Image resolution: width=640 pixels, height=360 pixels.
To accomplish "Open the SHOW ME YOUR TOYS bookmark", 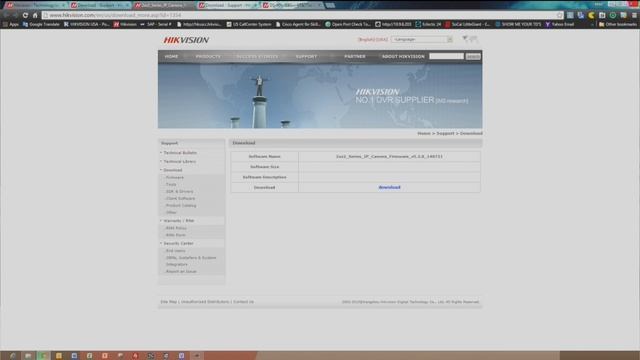I will 518,24.
